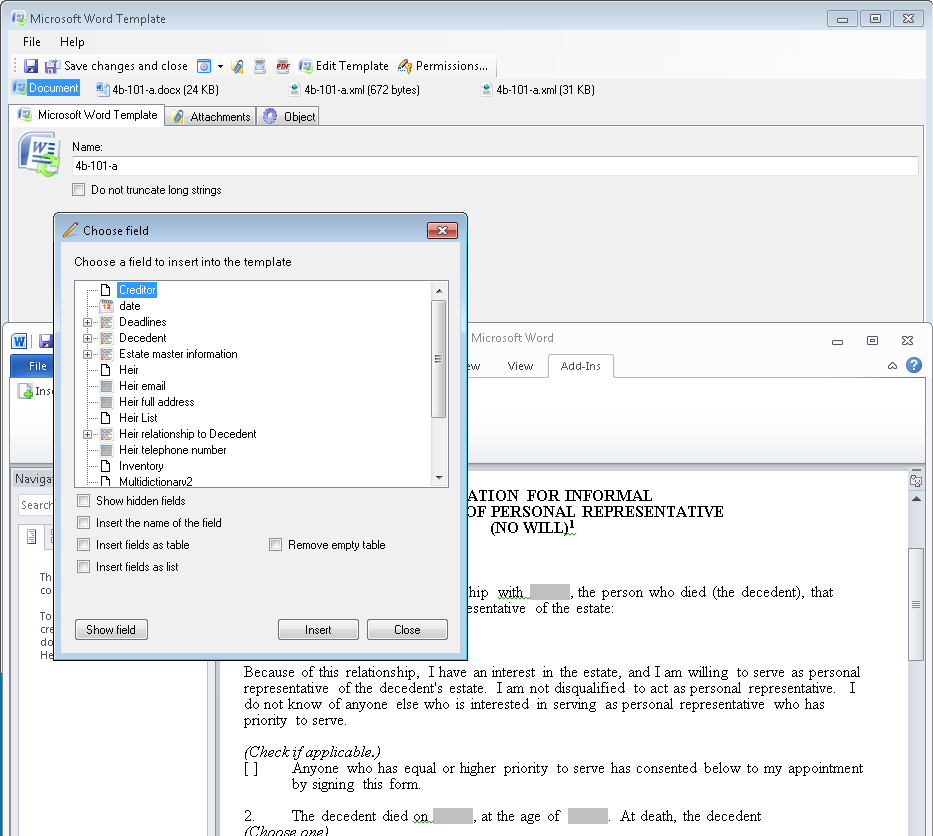Select the Heir List field

point(138,418)
